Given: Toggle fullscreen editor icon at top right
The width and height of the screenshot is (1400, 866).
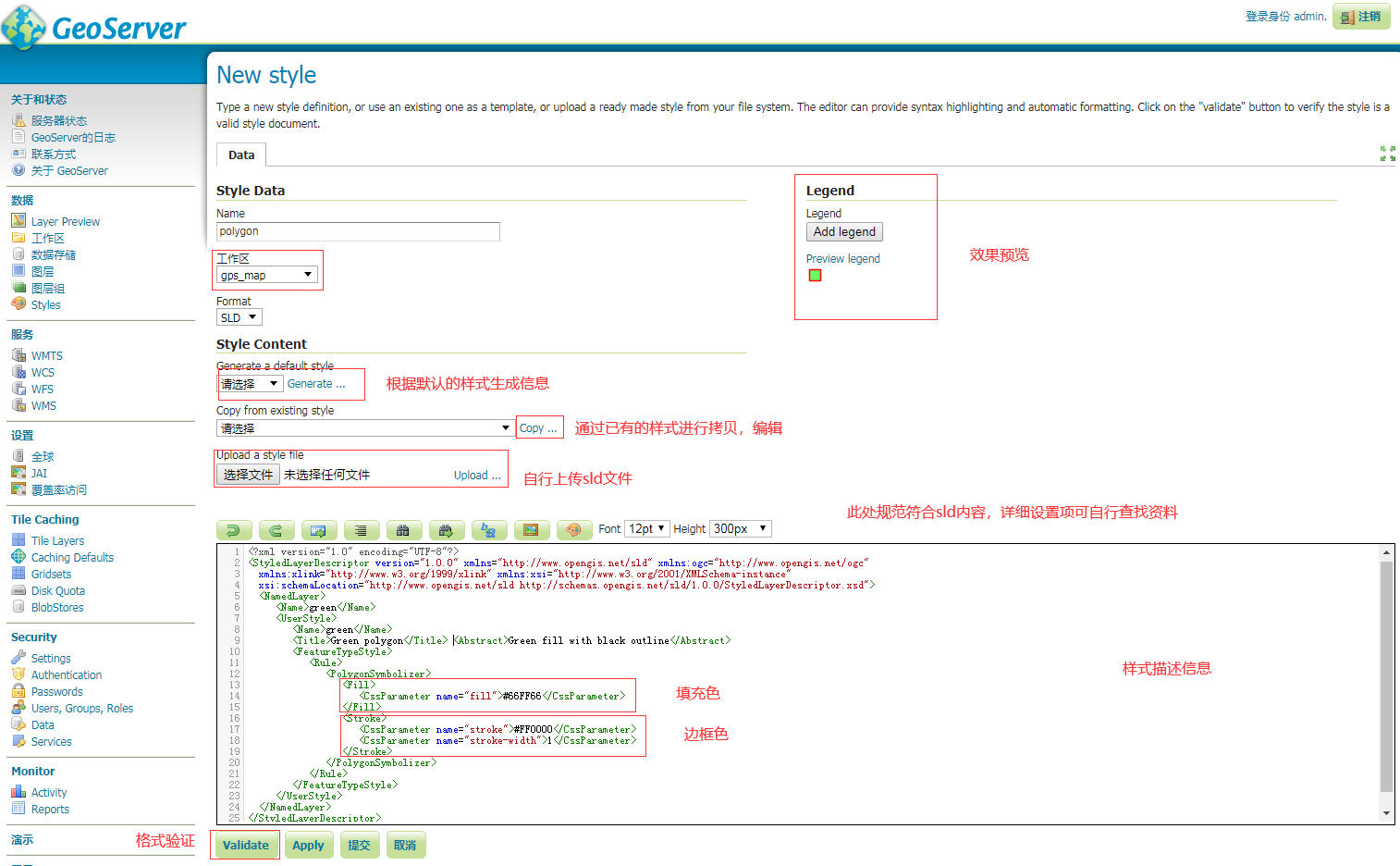Looking at the screenshot, I should [x=1387, y=154].
